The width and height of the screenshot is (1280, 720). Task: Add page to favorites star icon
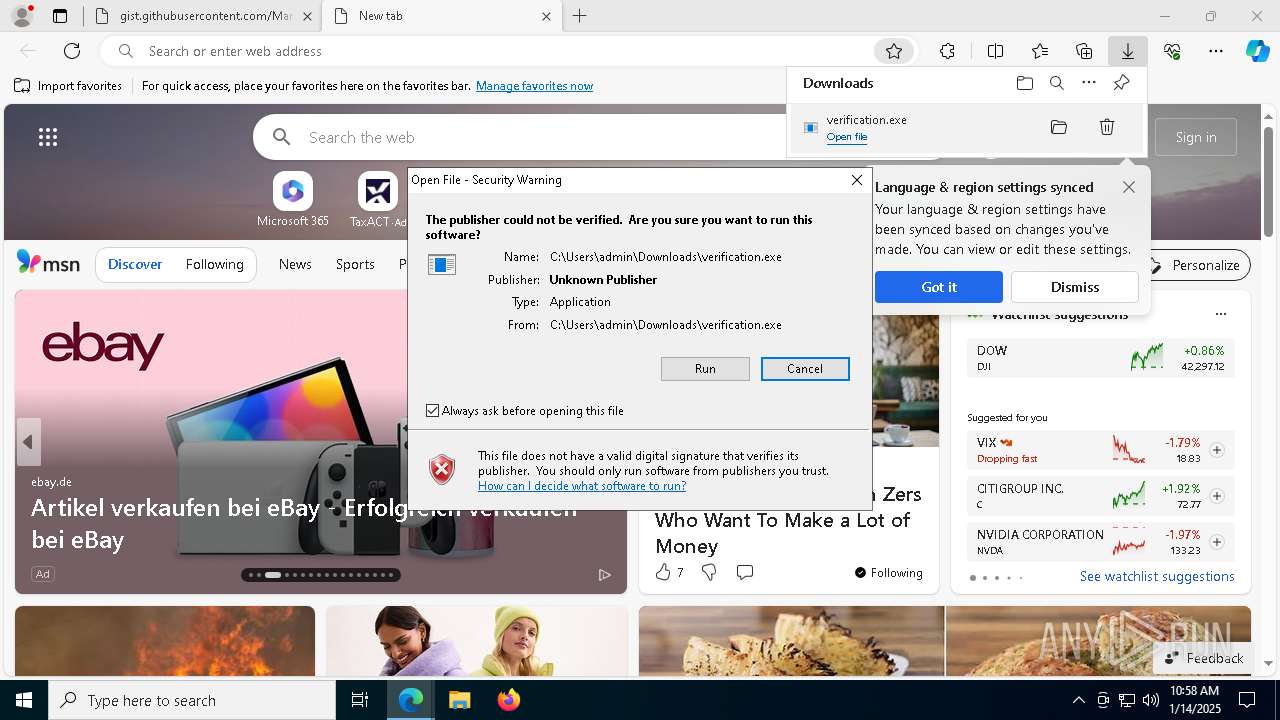[894, 51]
